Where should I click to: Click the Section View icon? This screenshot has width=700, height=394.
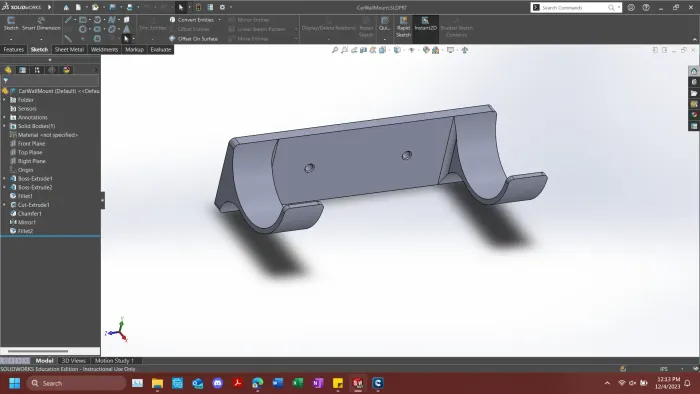click(363, 50)
